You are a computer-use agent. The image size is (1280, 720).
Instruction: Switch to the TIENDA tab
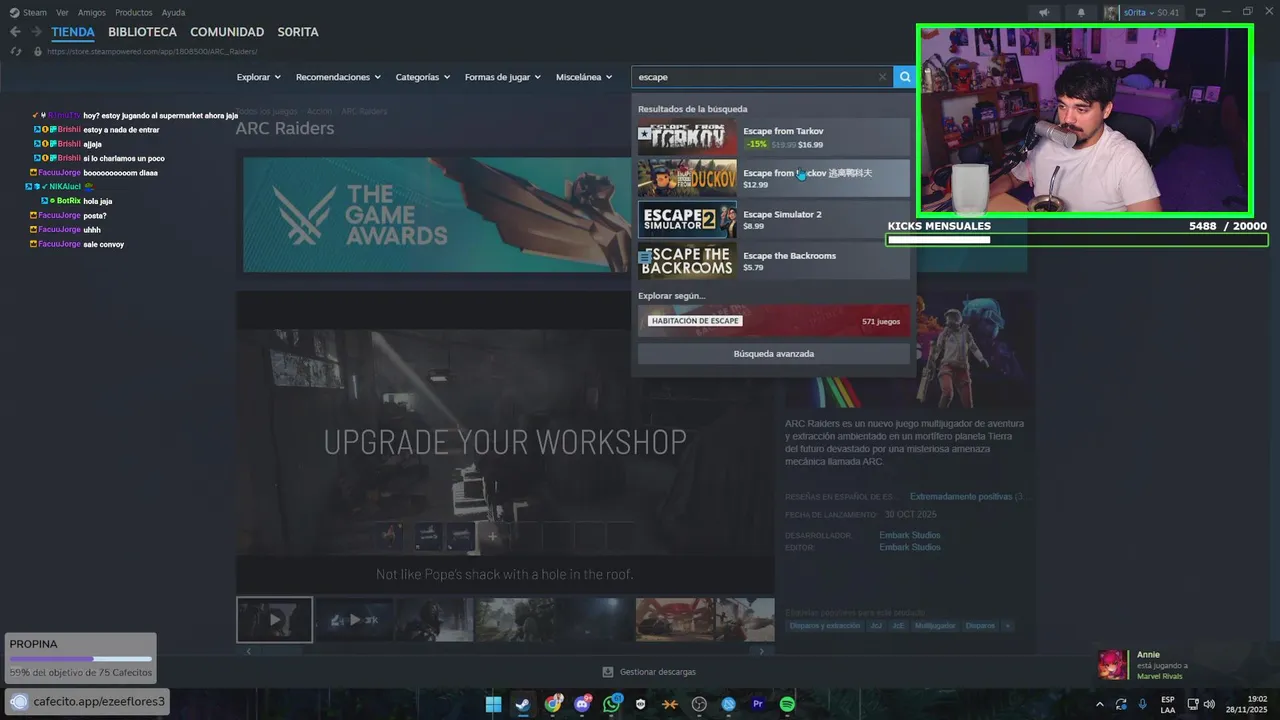click(73, 32)
